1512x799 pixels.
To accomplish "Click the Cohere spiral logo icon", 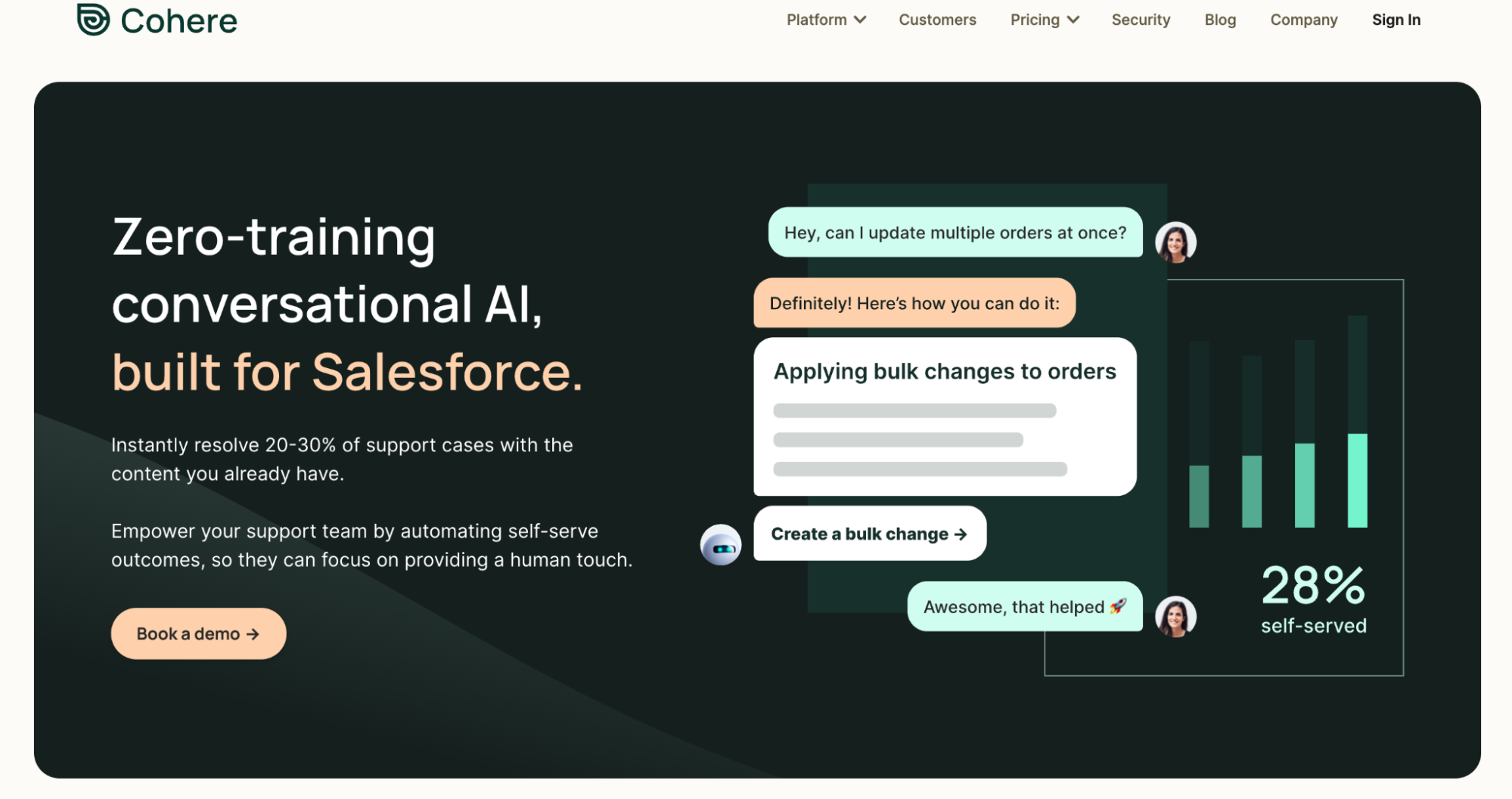I will click(x=93, y=19).
